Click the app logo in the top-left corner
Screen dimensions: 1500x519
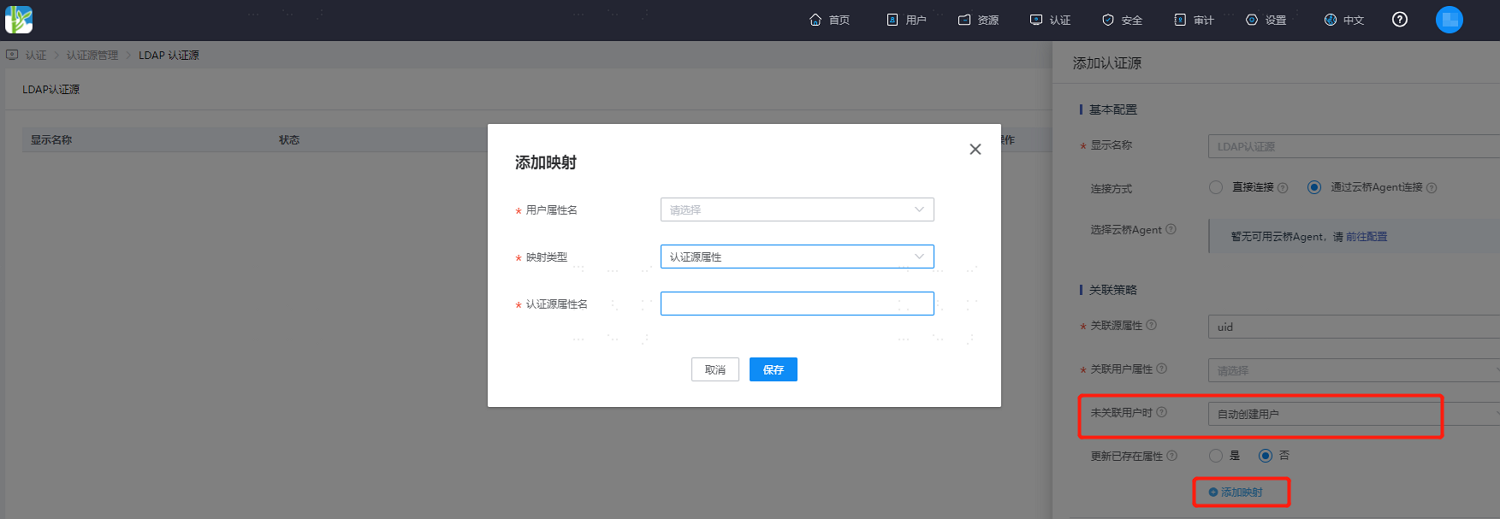click(x=19, y=19)
